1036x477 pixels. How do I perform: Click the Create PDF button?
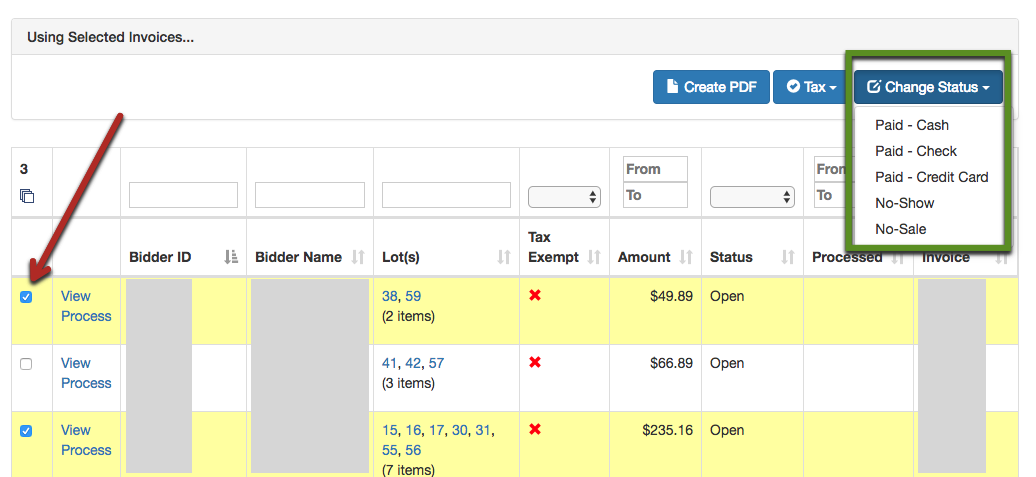[x=711, y=87]
